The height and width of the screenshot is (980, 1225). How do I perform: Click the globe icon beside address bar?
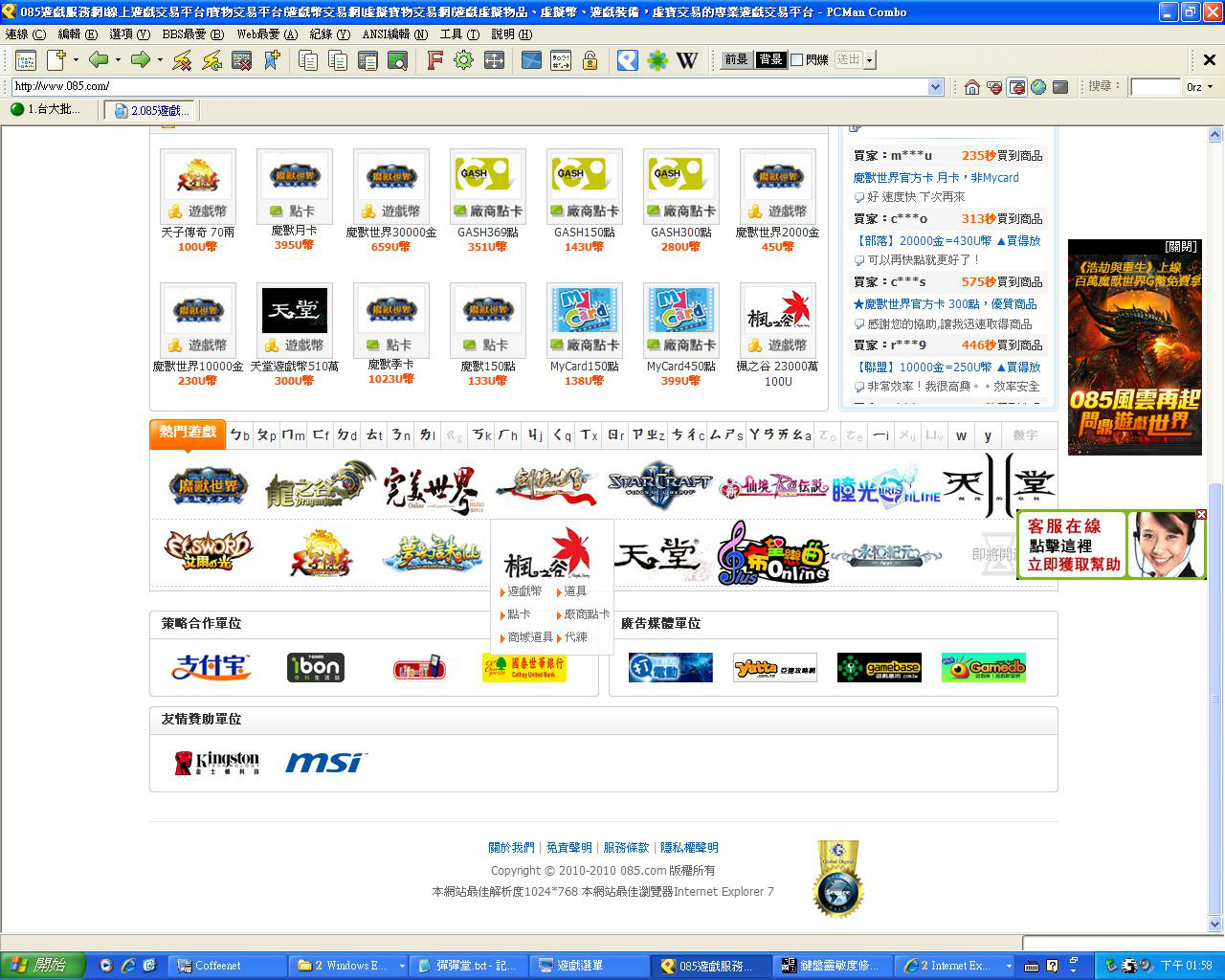coord(1038,87)
